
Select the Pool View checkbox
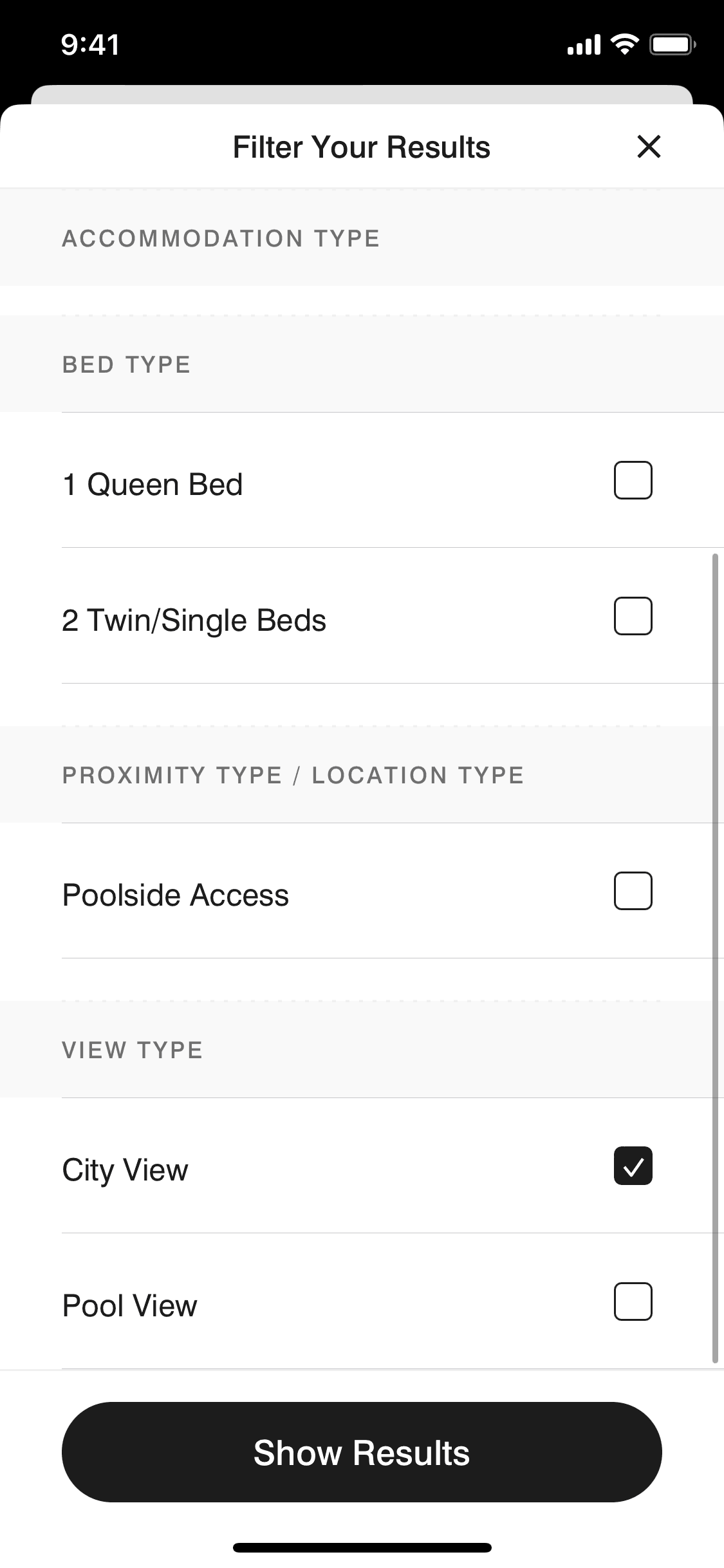click(633, 1302)
